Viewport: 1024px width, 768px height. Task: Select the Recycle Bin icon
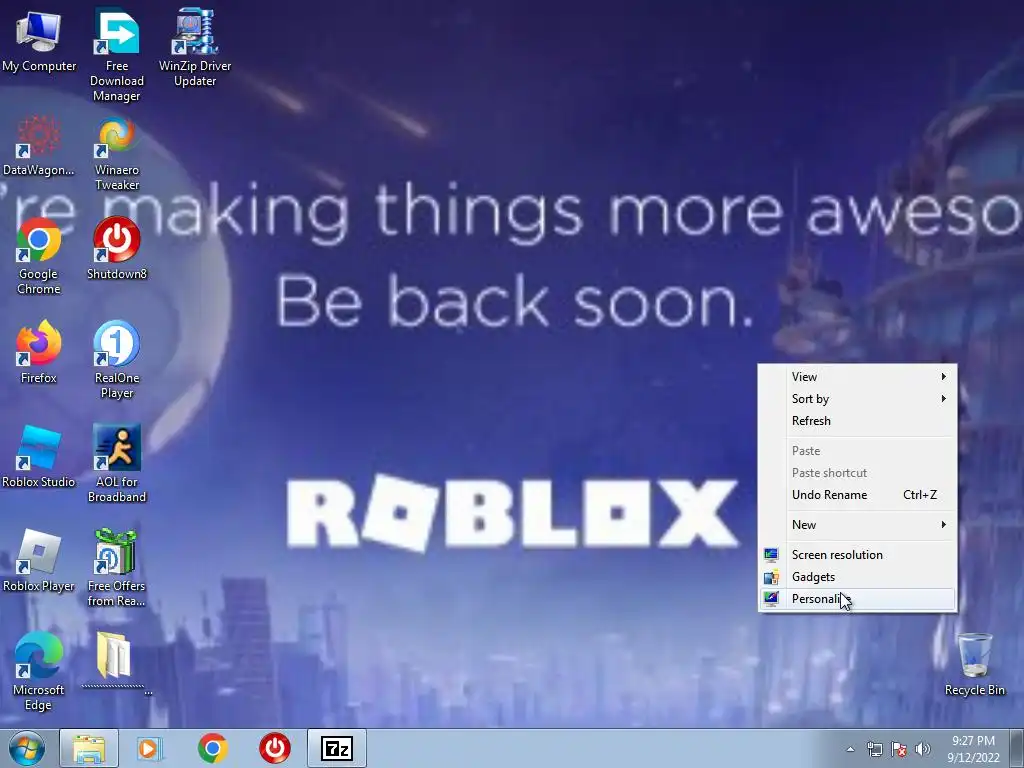coord(974,665)
